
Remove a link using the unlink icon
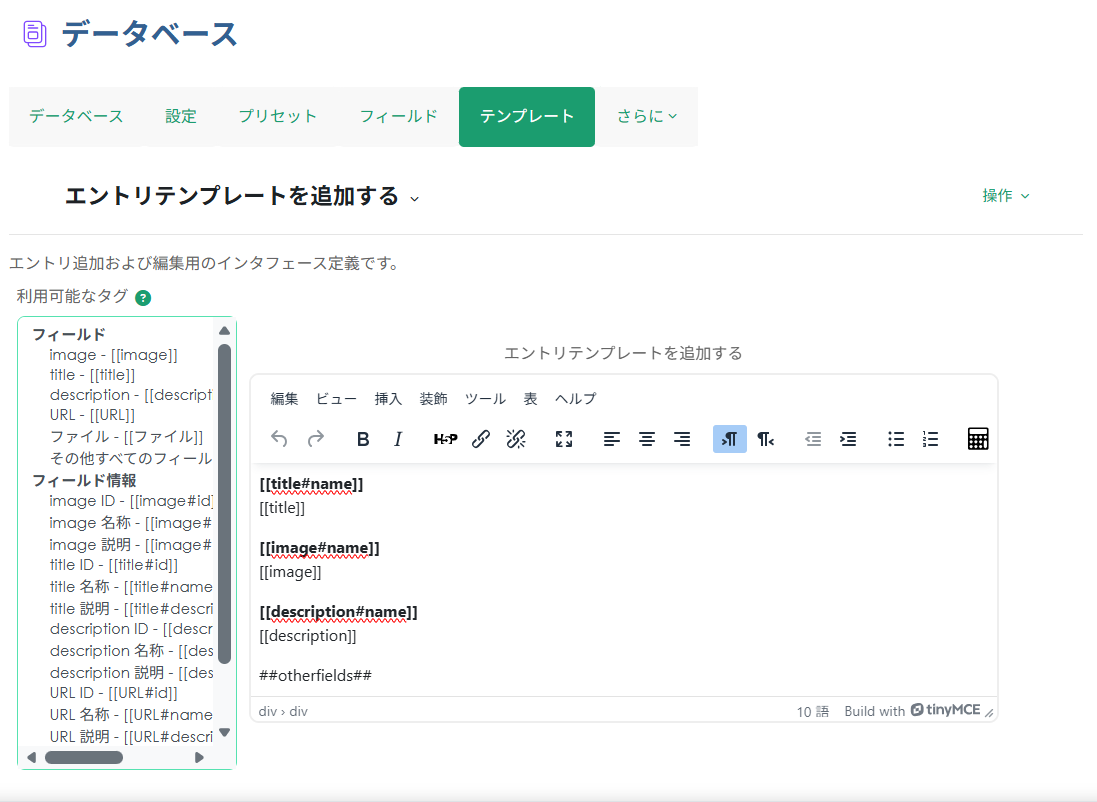[516, 439]
